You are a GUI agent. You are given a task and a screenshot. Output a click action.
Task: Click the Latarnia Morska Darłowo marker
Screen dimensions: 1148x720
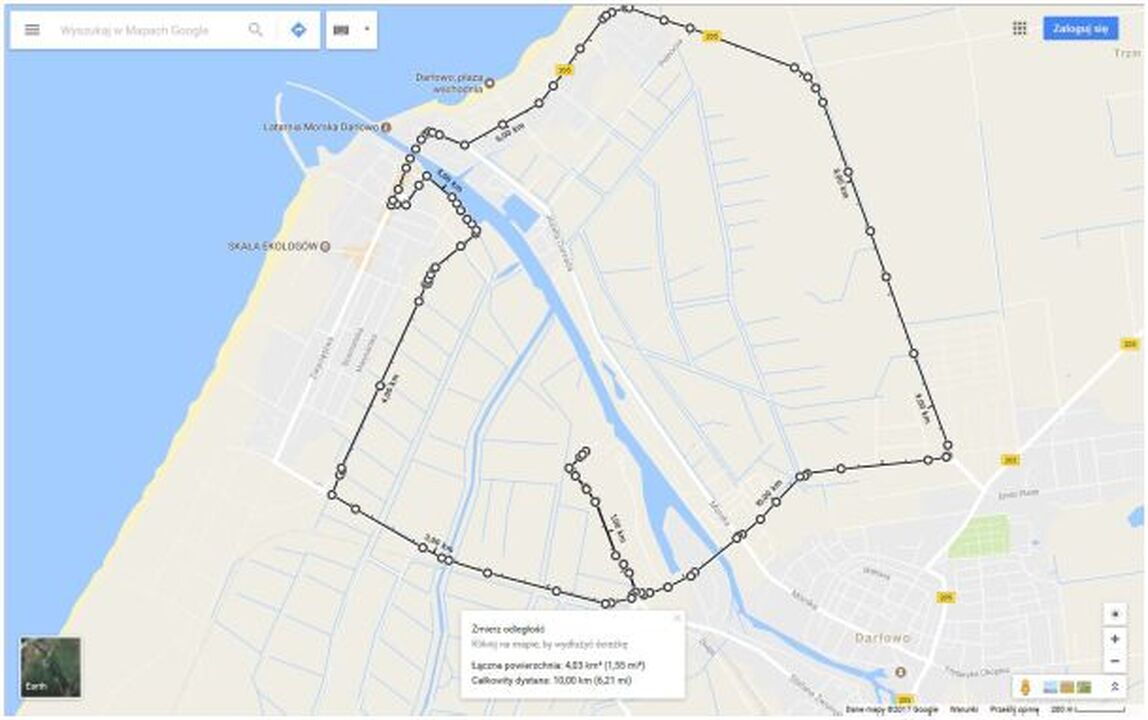pyautogui.click(x=386, y=127)
